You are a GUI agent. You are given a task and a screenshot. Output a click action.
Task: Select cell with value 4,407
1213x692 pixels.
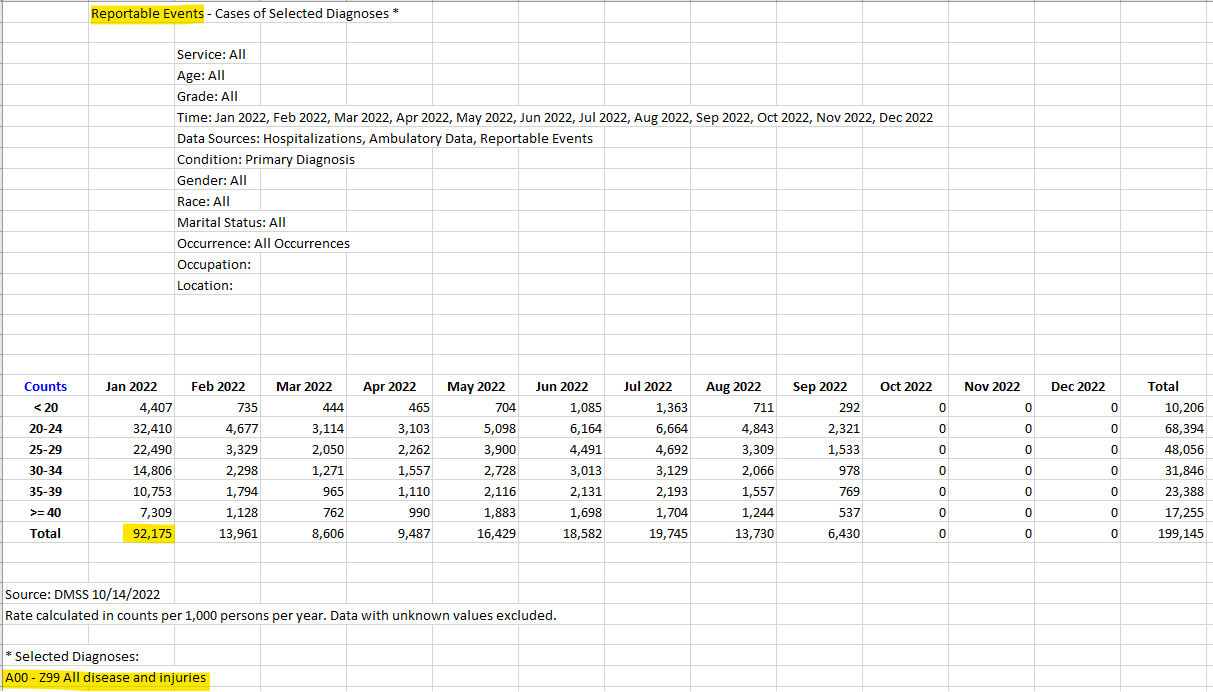pyautogui.click(x=155, y=407)
